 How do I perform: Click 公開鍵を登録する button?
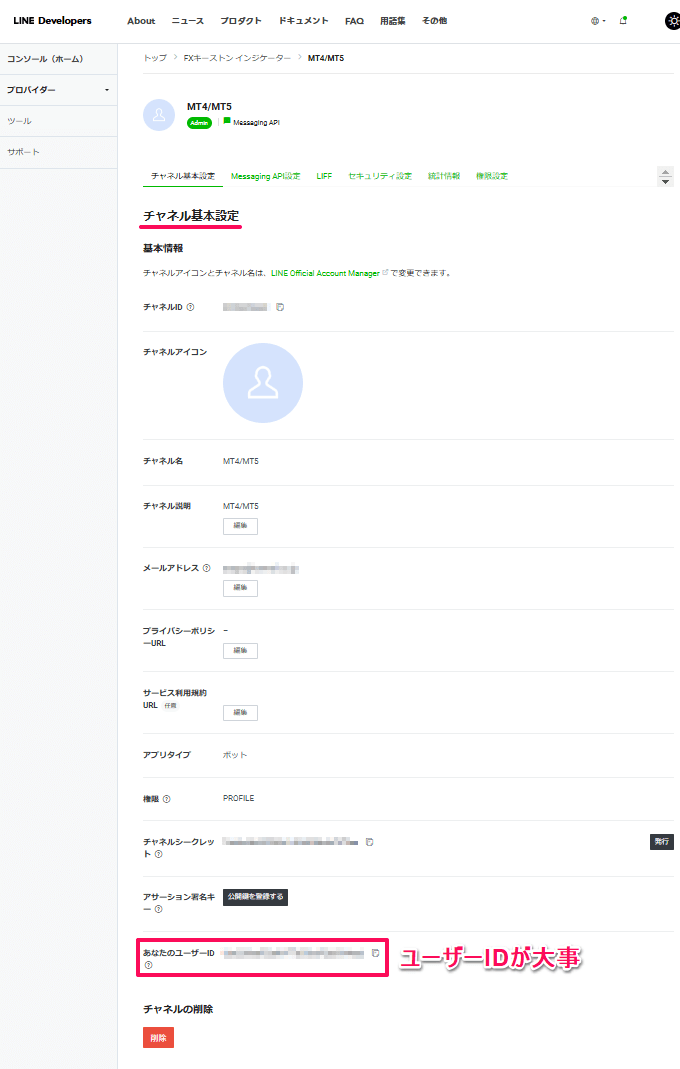[x=255, y=897]
